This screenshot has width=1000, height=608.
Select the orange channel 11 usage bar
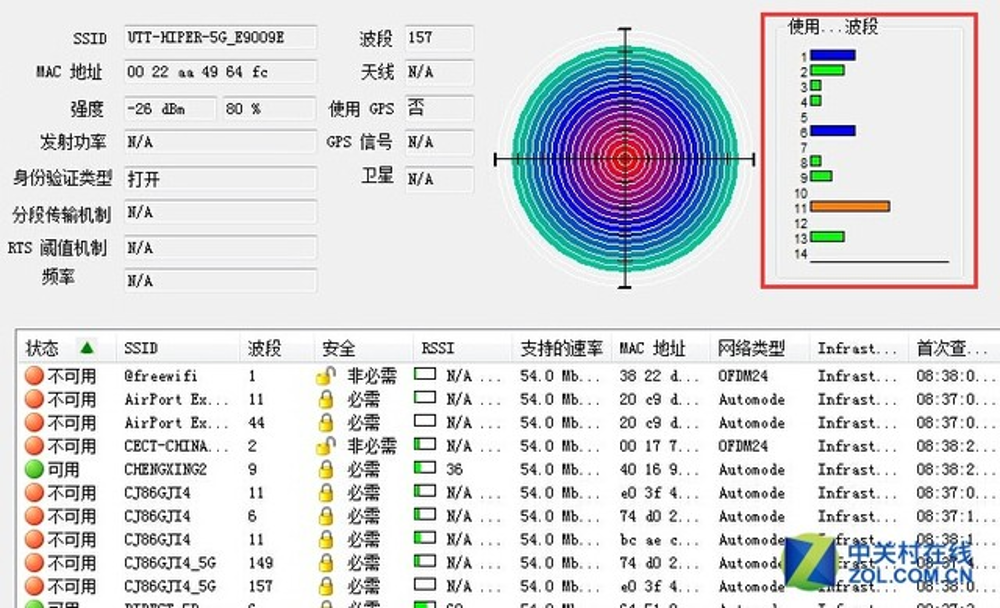pos(849,207)
